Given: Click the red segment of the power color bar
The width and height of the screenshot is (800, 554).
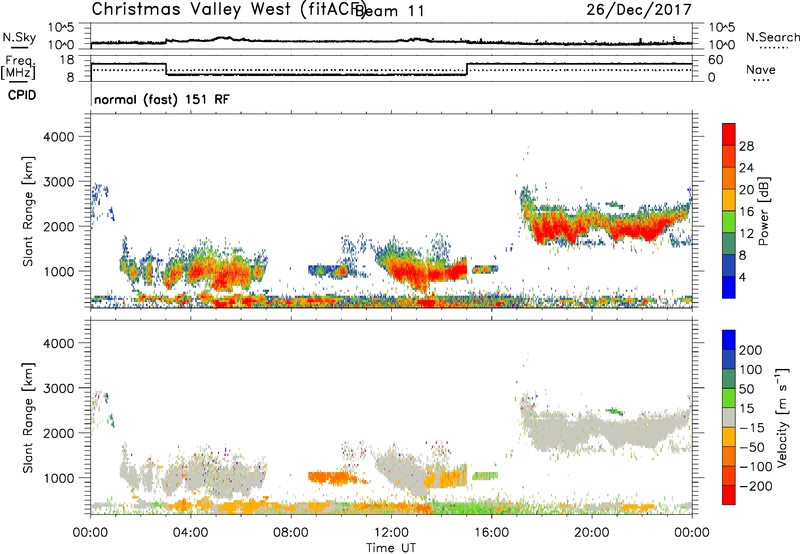Looking at the screenshot, I should [x=729, y=135].
